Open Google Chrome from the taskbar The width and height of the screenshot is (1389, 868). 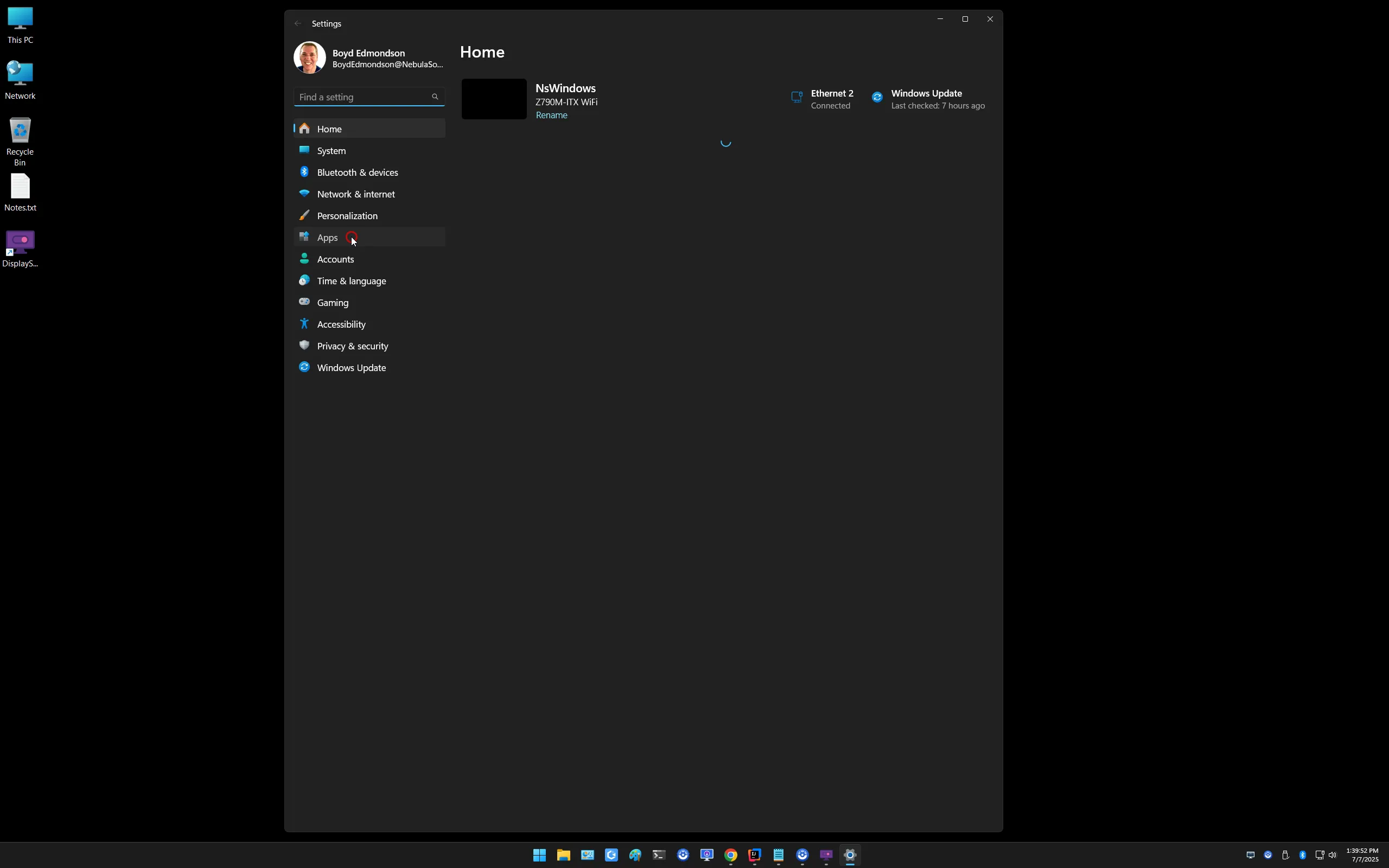pos(731,855)
